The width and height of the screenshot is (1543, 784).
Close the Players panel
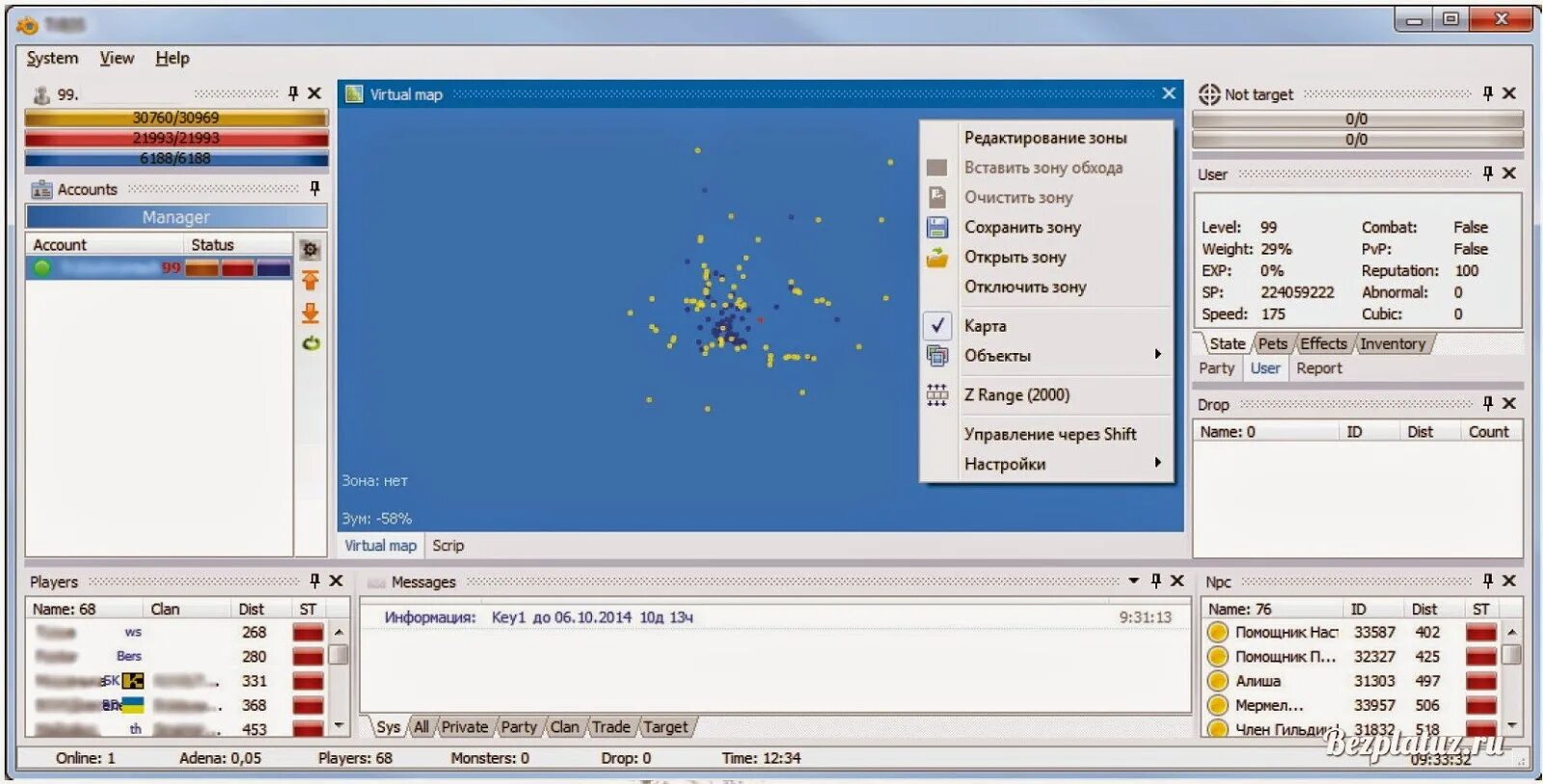point(336,581)
